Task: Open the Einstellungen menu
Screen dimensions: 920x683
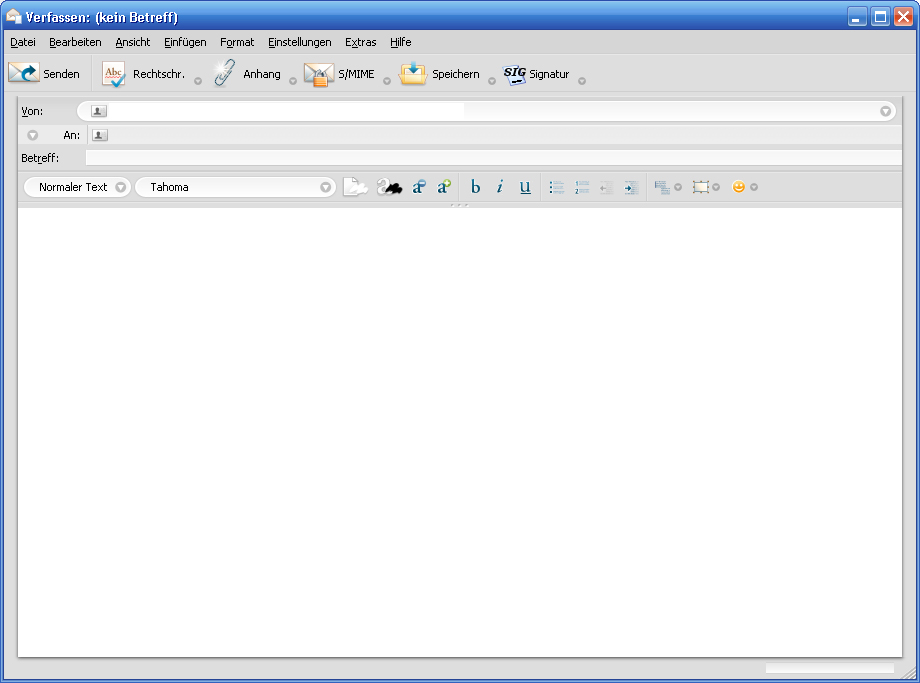Action: (x=300, y=42)
